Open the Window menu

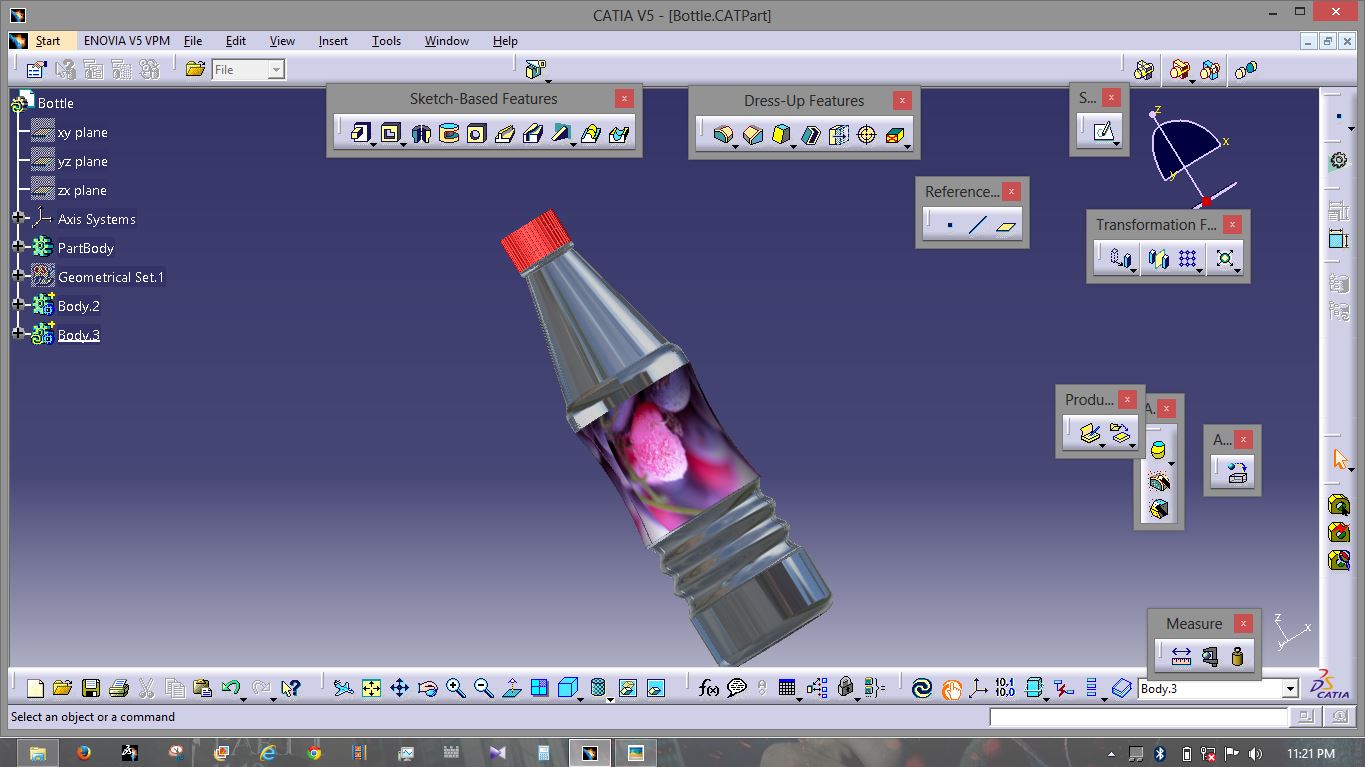coord(447,41)
